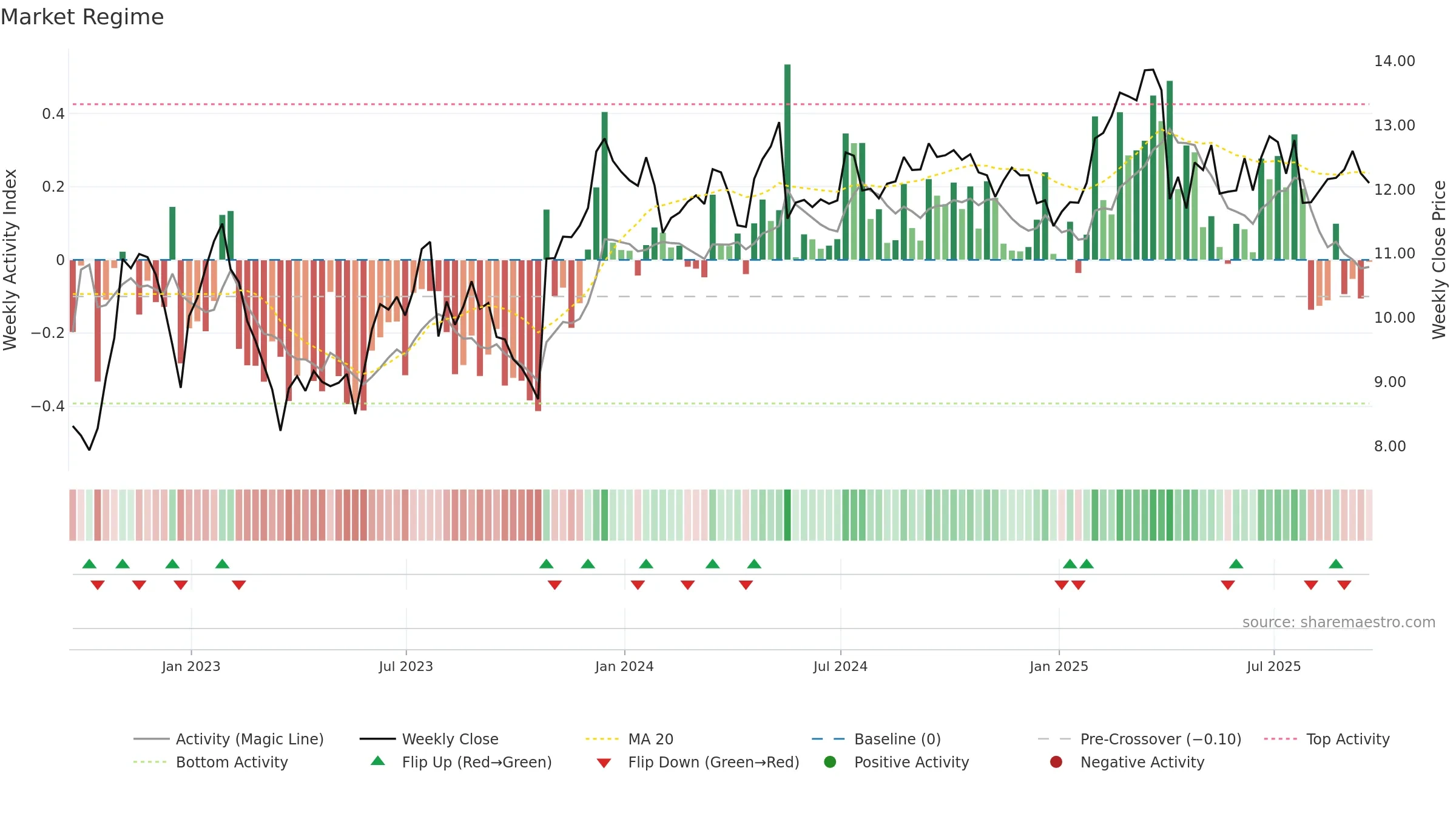Click the 8.00 price axis label
The width and height of the screenshot is (1456, 819).
point(1390,447)
